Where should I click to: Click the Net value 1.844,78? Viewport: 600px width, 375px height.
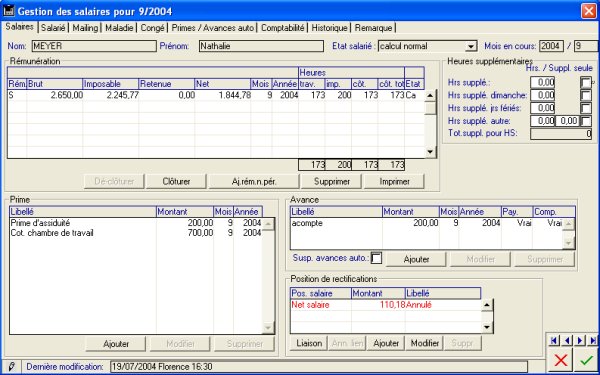click(x=235, y=95)
